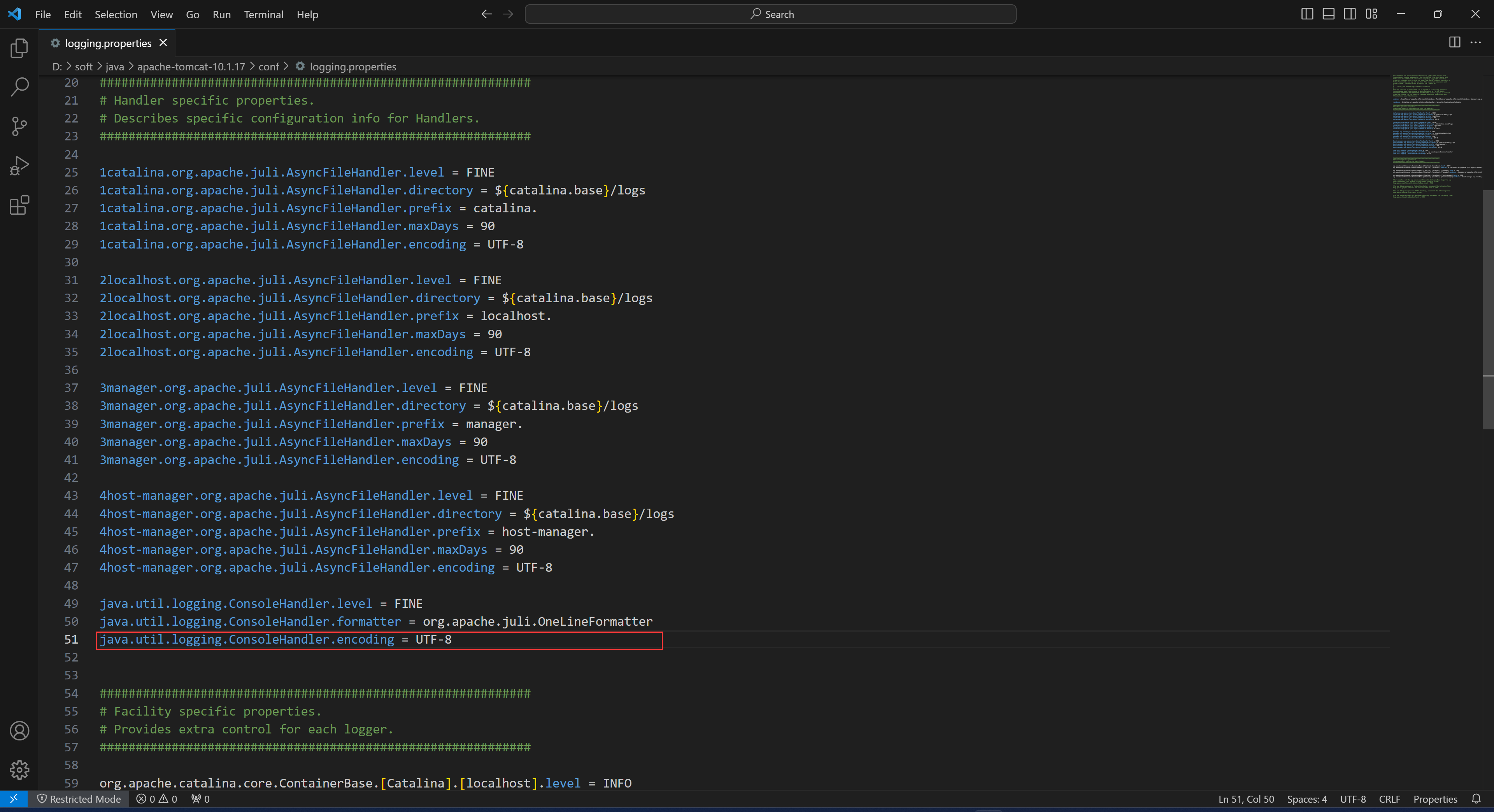Click the soft breadcrumb segment
Image resolution: width=1494 pixels, height=812 pixels.
(84, 66)
